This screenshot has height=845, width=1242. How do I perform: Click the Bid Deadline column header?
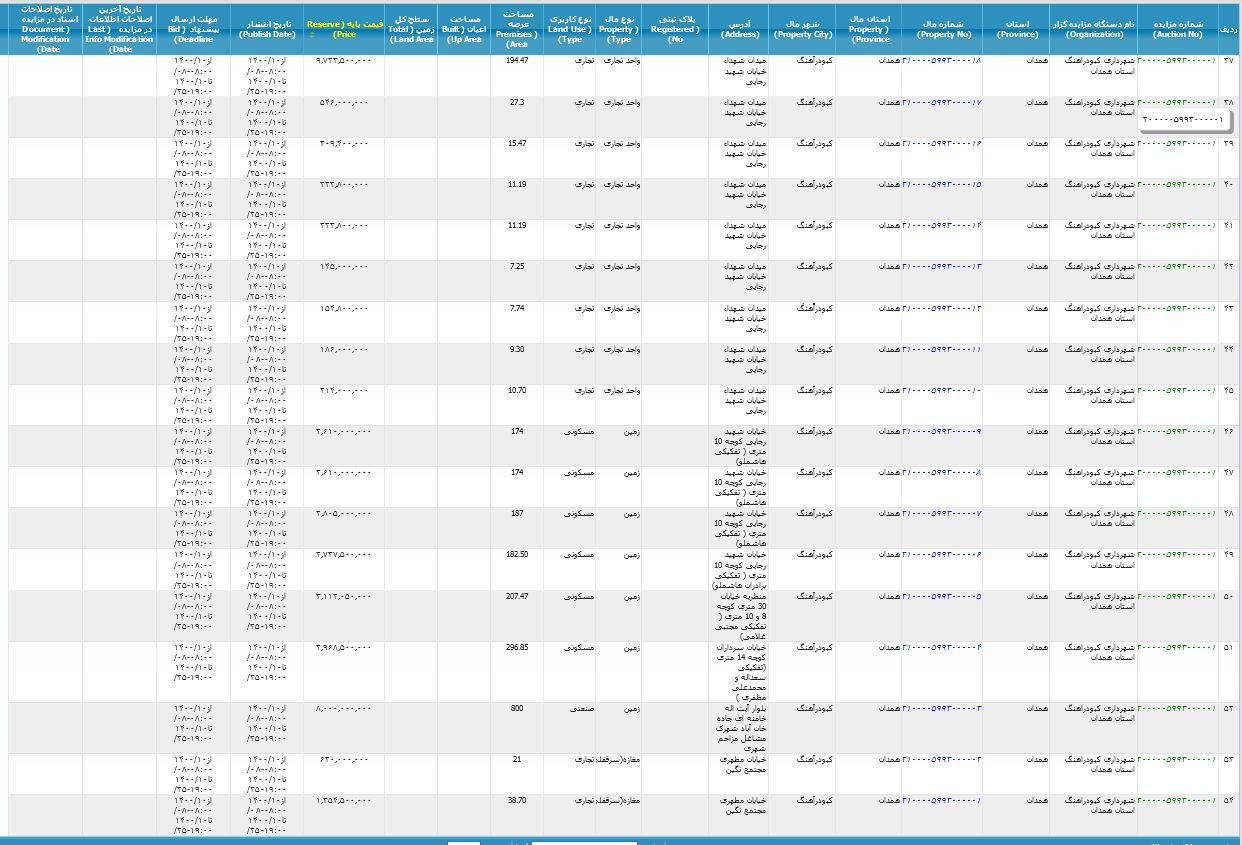click(x=193, y=28)
